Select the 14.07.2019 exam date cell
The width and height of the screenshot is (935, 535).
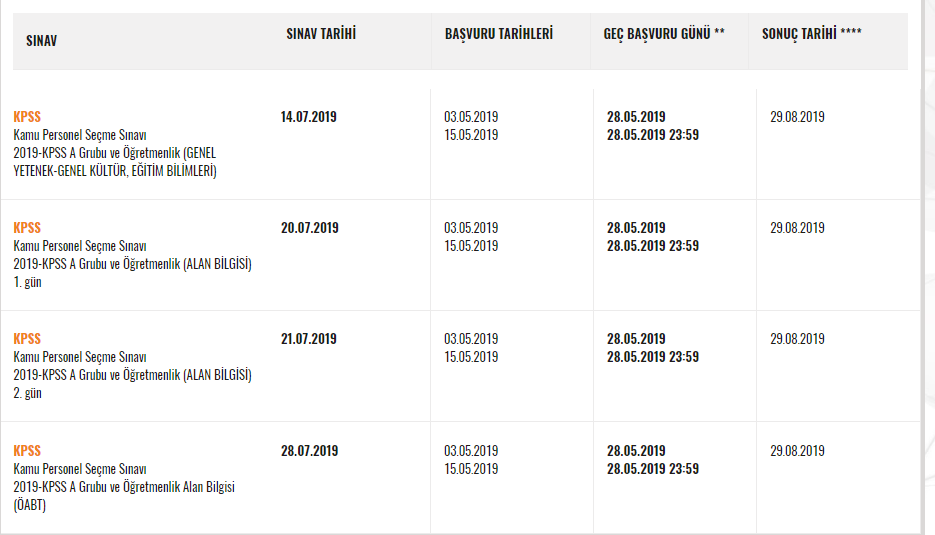click(x=309, y=117)
